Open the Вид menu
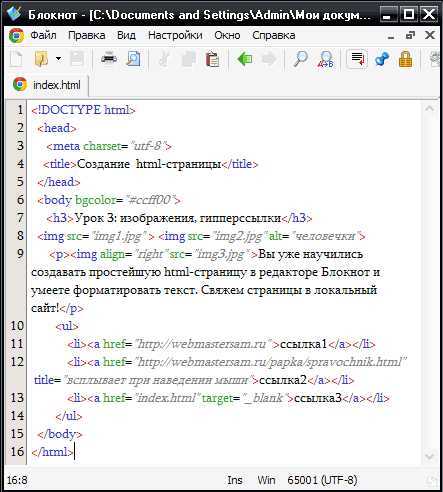 coord(126,35)
